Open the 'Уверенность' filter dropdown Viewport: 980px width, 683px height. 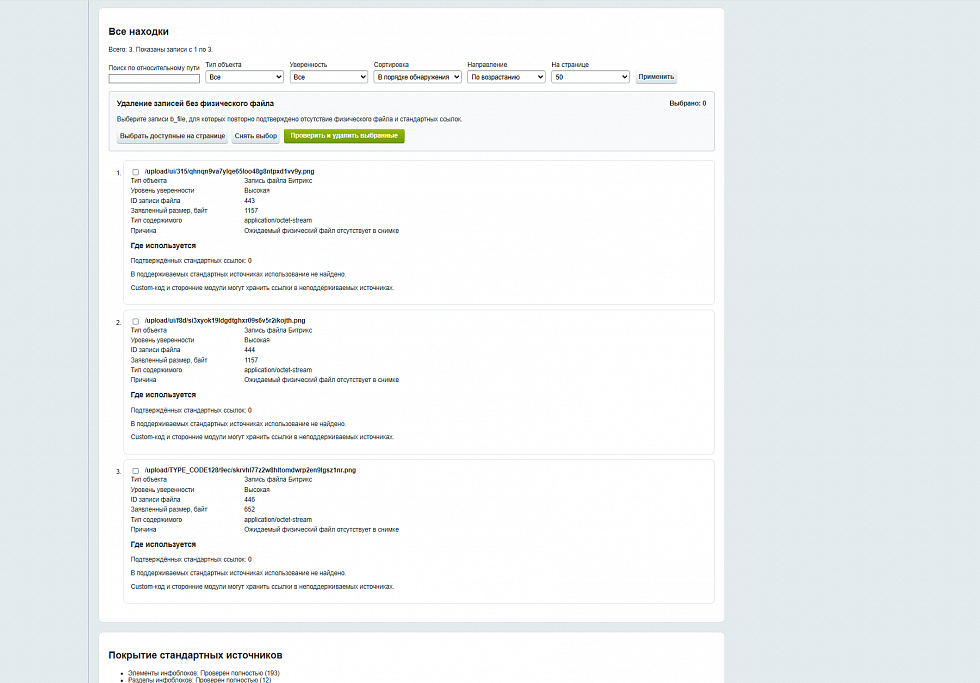point(329,77)
